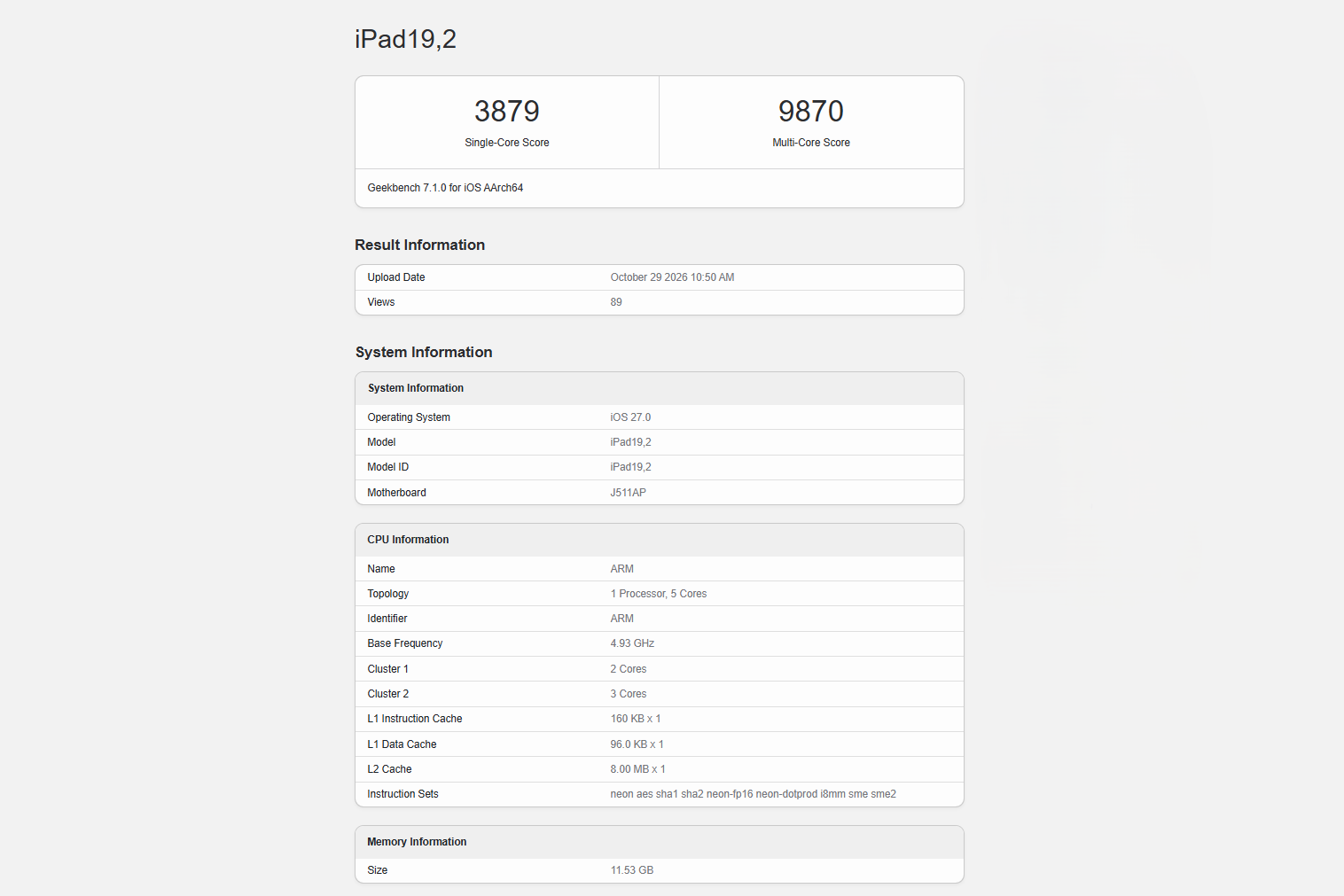
Task: Click Geekbench 7.1.0 for iOS AArch64 text
Action: tap(445, 188)
